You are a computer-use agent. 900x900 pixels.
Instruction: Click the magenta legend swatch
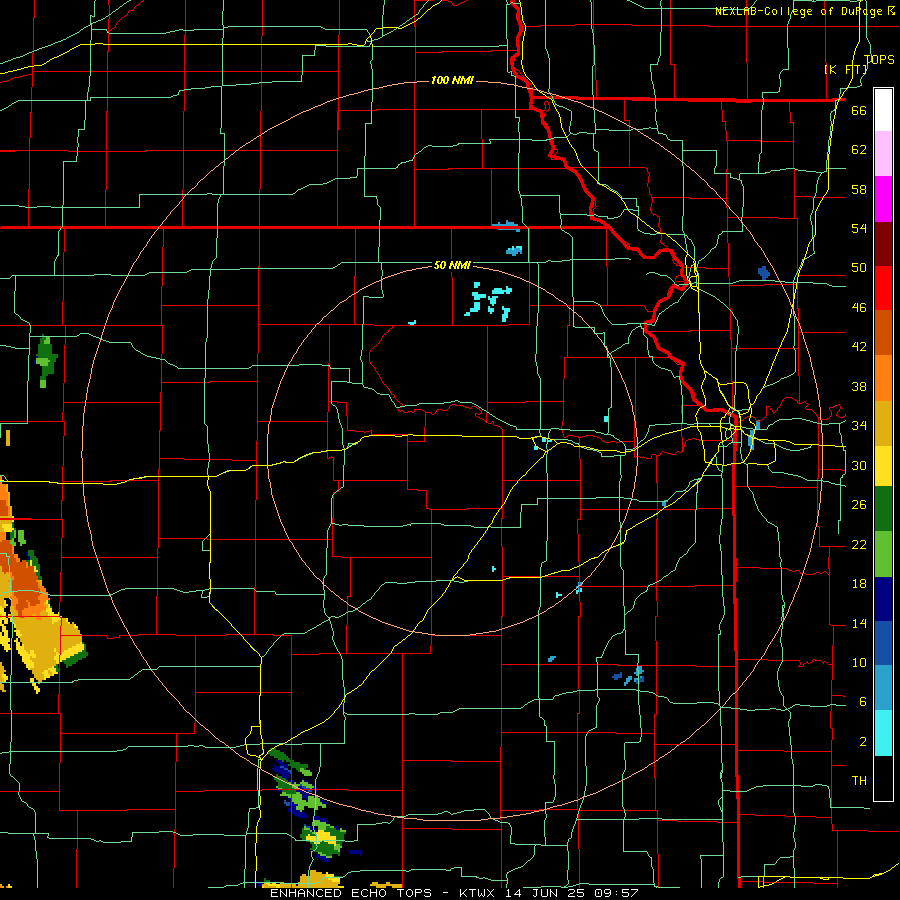[883, 199]
